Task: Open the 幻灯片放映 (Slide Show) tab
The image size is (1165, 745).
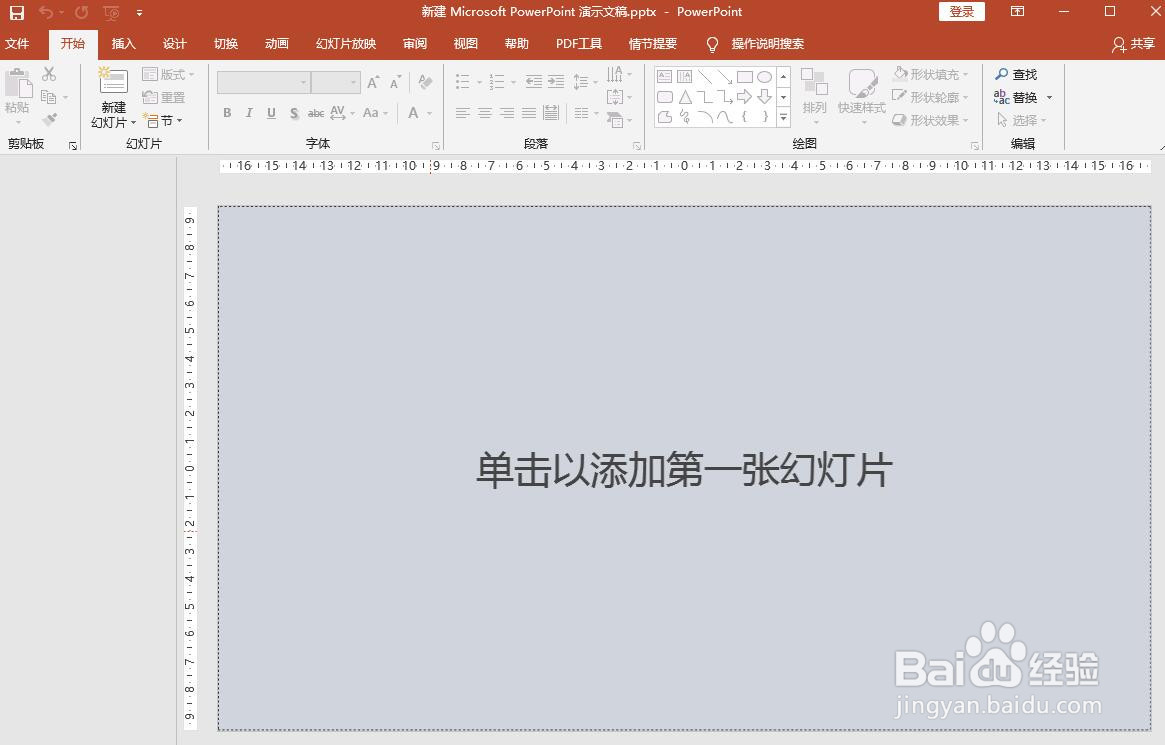Action: click(x=345, y=43)
